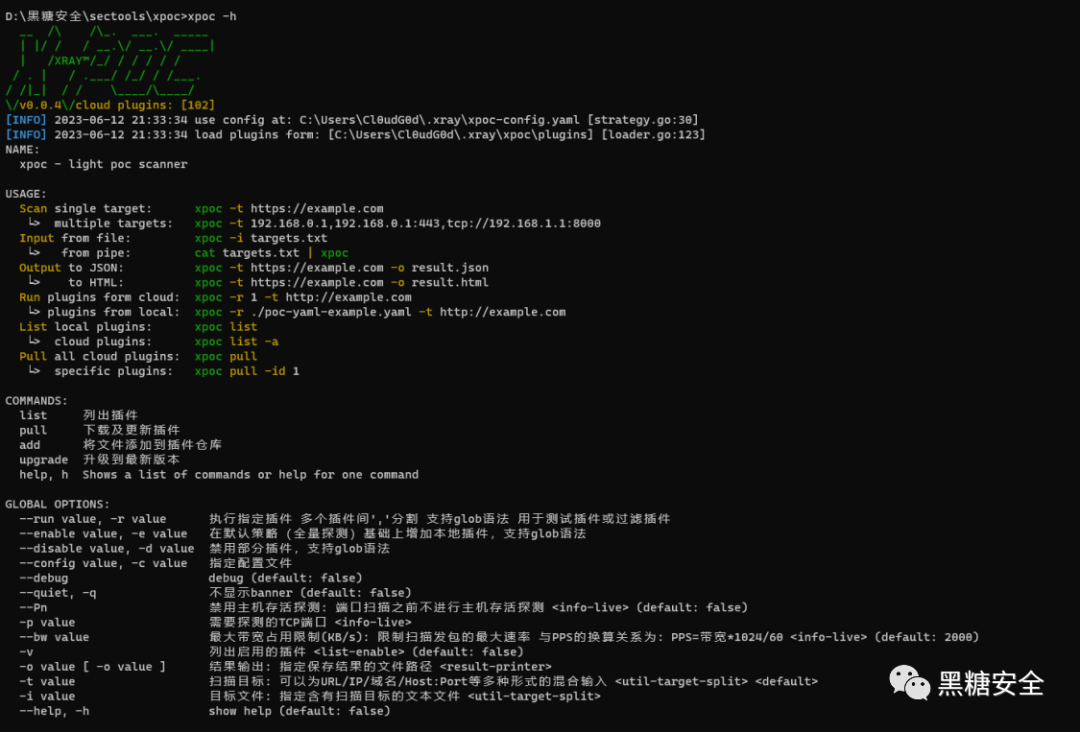Click the option '-o value [ -o value ]'
The width and height of the screenshot is (1080, 732).
[92, 667]
